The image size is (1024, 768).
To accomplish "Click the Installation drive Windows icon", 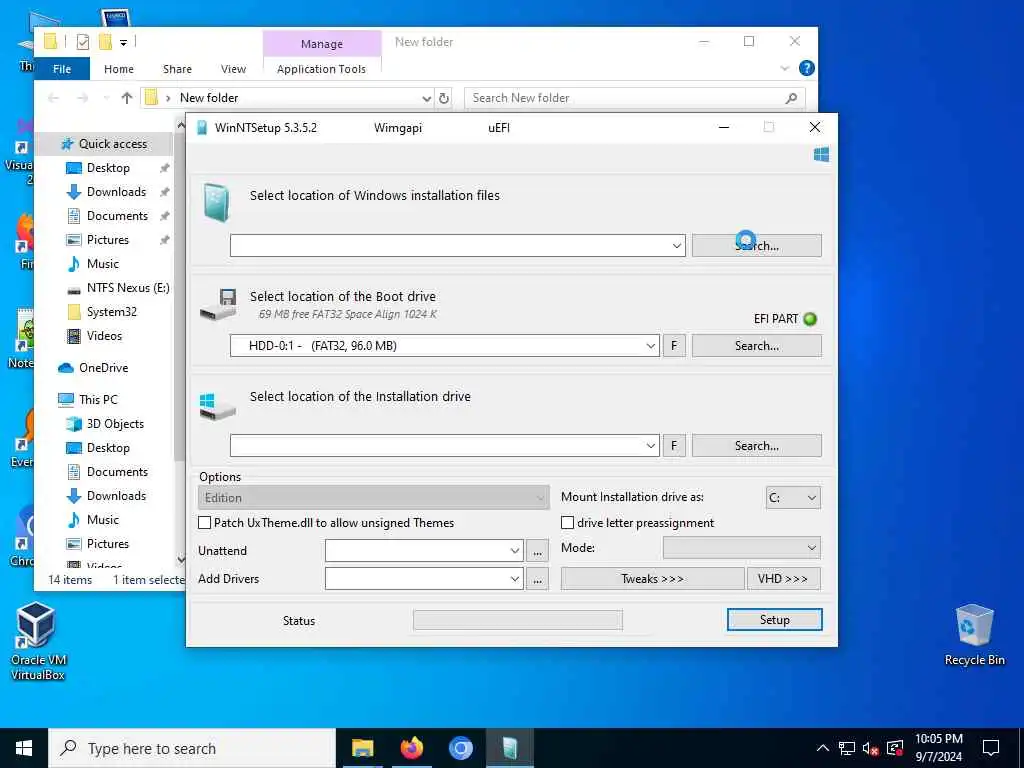I will [217, 406].
